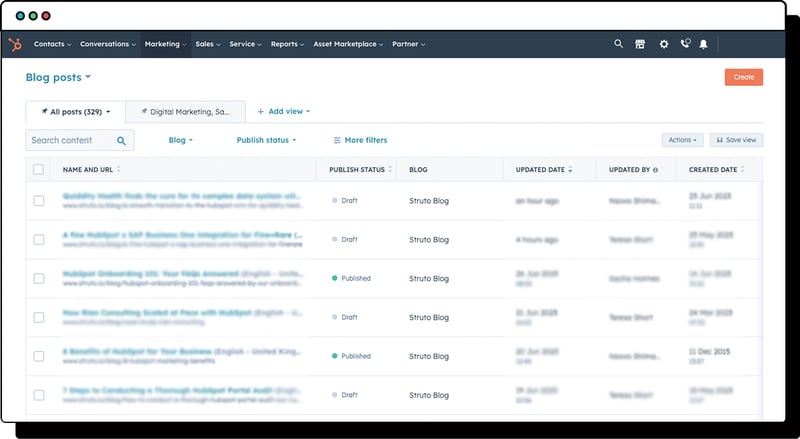Screen dimensions: 800x439
Task: Sort by PUBLISH STATUS arrows
Action: point(390,169)
